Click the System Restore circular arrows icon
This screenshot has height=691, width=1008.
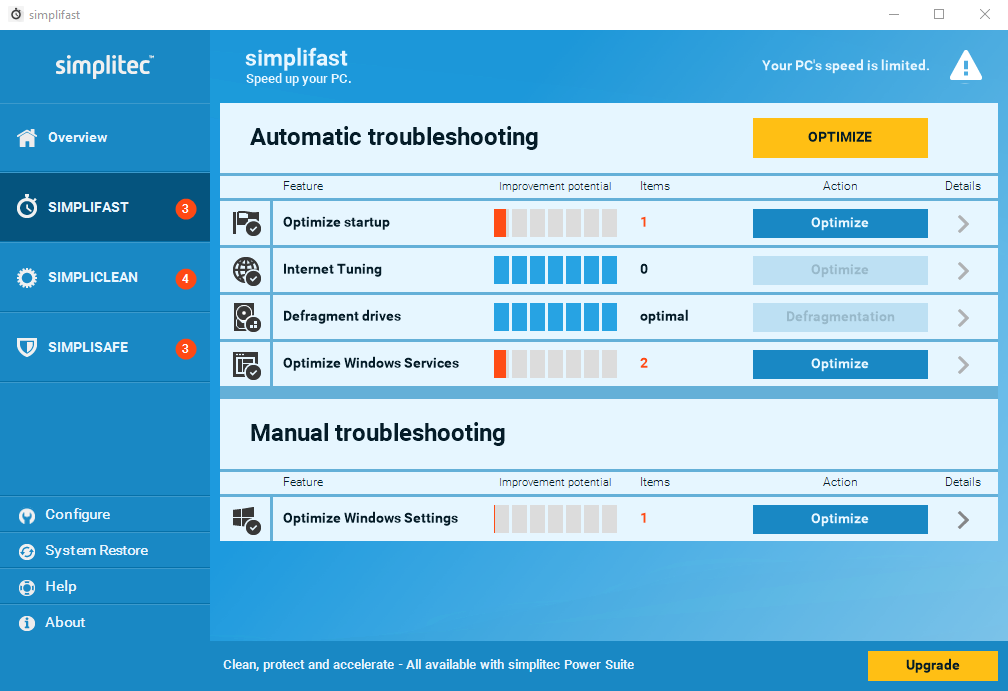click(x=27, y=552)
